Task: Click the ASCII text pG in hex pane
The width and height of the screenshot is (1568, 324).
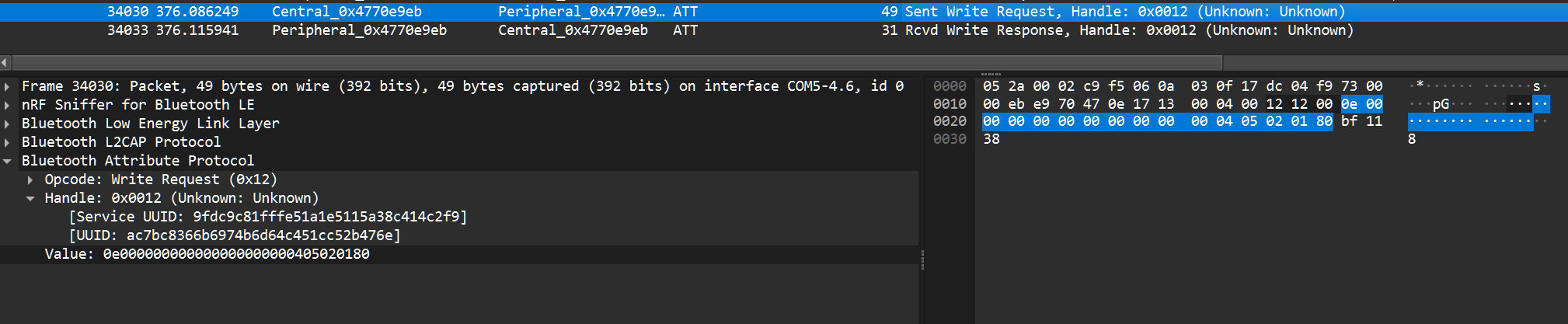Action: [x=1441, y=104]
